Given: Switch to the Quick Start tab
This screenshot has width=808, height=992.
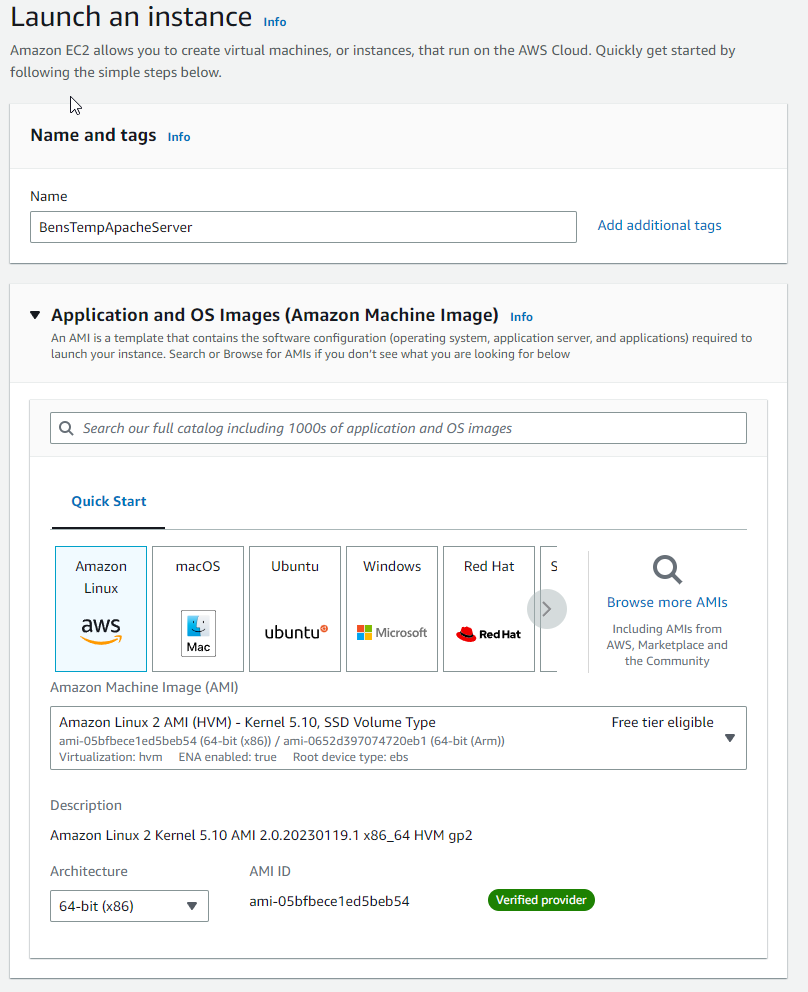Looking at the screenshot, I should [109, 501].
